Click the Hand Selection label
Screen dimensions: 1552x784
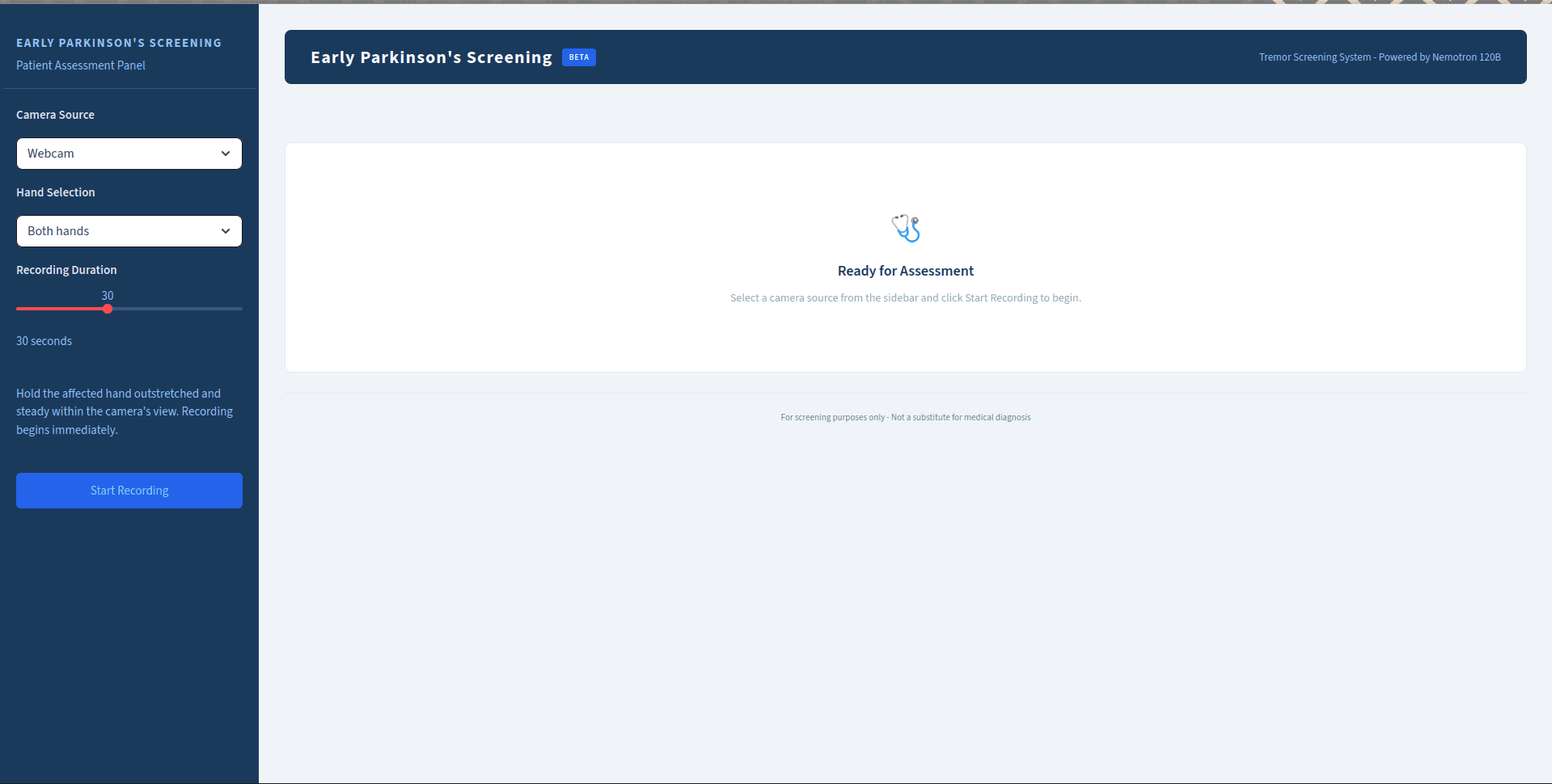[x=56, y=192]
